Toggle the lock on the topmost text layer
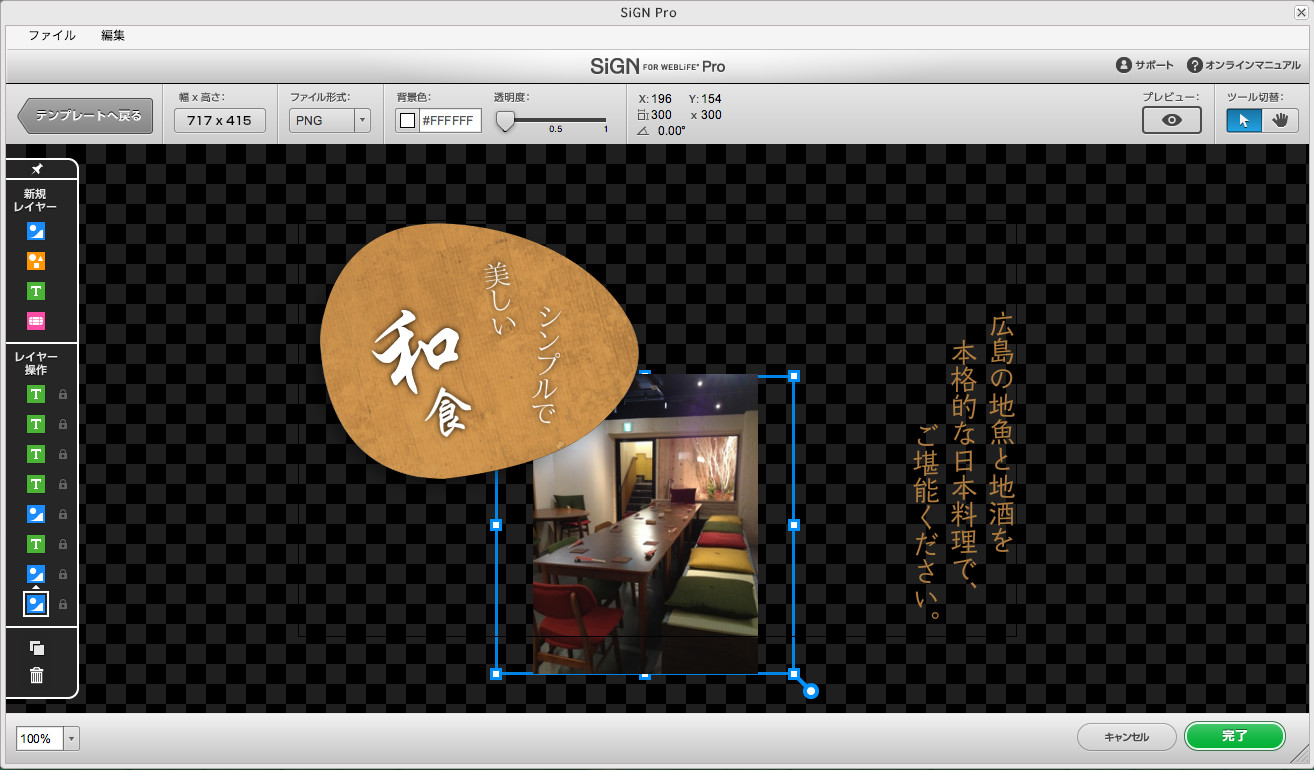The width and height of the screenshot is (1314, 770). click(61, 395)
